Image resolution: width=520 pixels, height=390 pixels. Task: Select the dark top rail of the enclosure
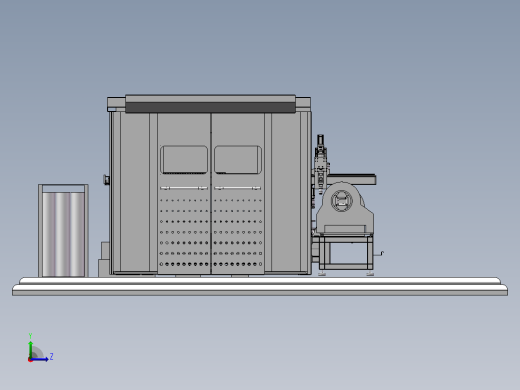[x=210, y=108]
